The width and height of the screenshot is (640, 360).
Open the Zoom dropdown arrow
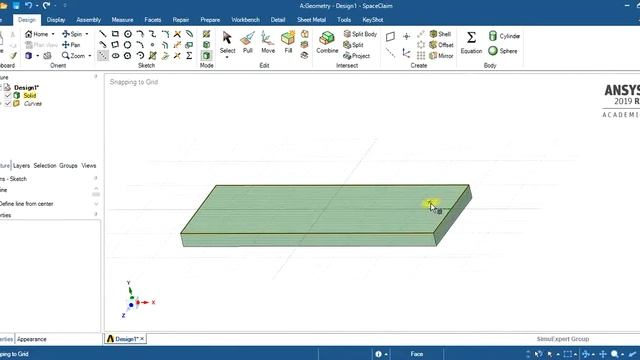pos(90,56)
